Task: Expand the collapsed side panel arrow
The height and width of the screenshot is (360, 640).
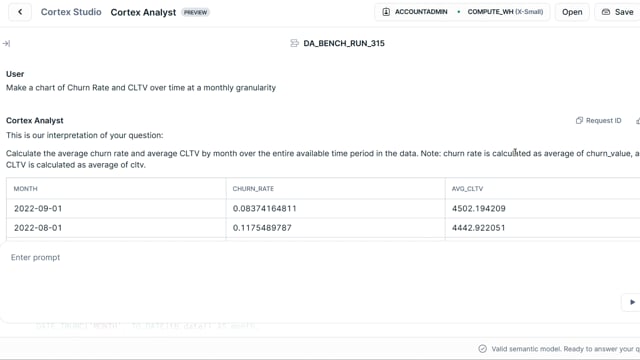Action: click(6, 43)
